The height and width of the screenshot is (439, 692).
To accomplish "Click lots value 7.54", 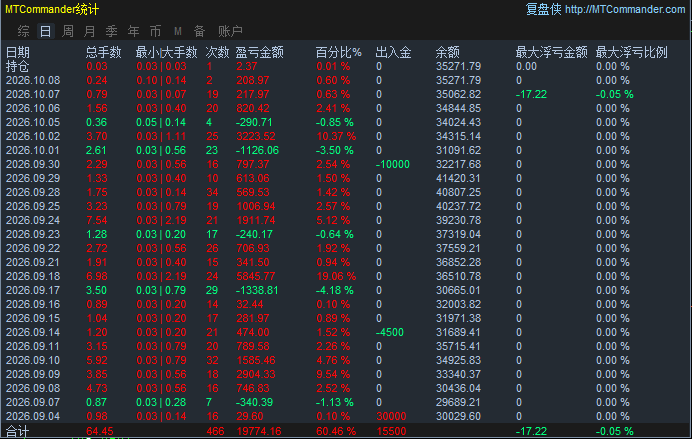I will pos(97,220).
